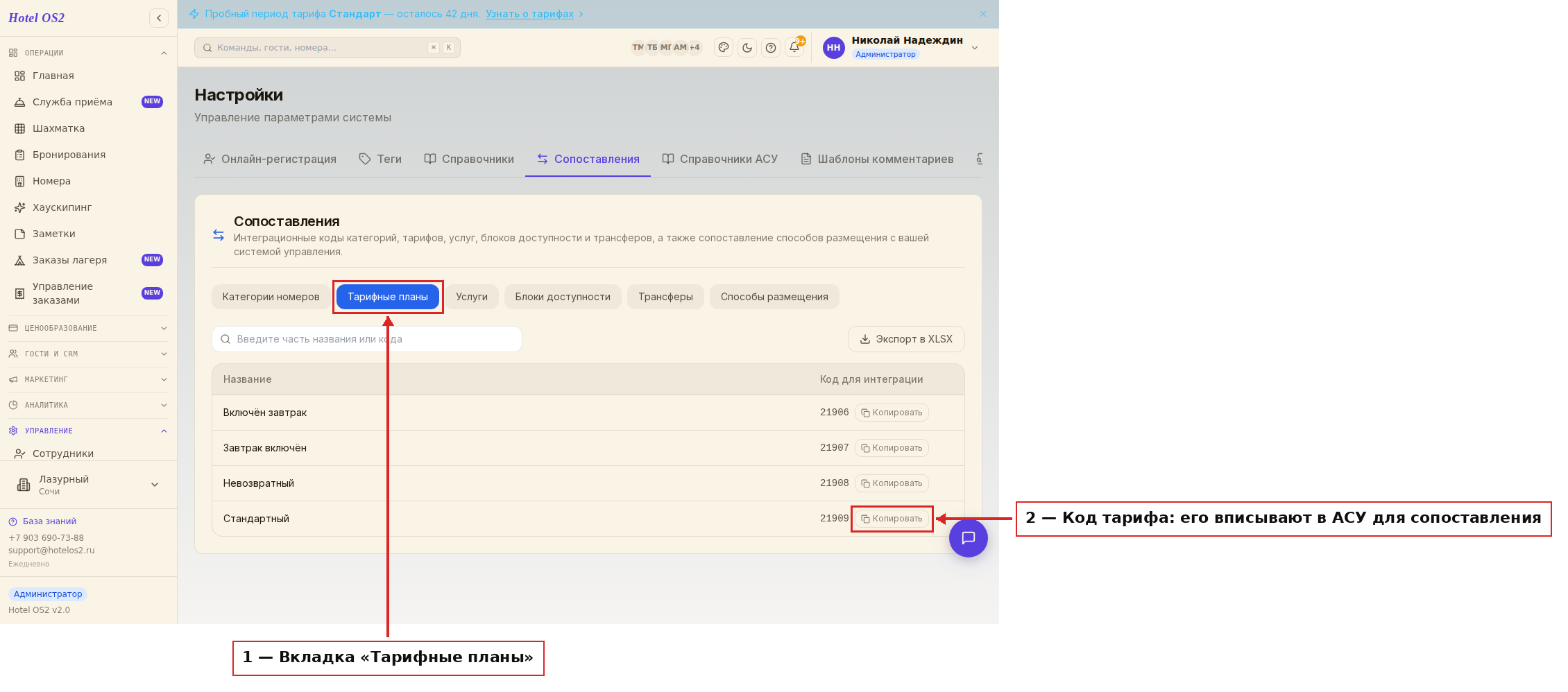Focus the Команды, гости, номера search field
Screen dimensions: 1568x692
point(327,48)
